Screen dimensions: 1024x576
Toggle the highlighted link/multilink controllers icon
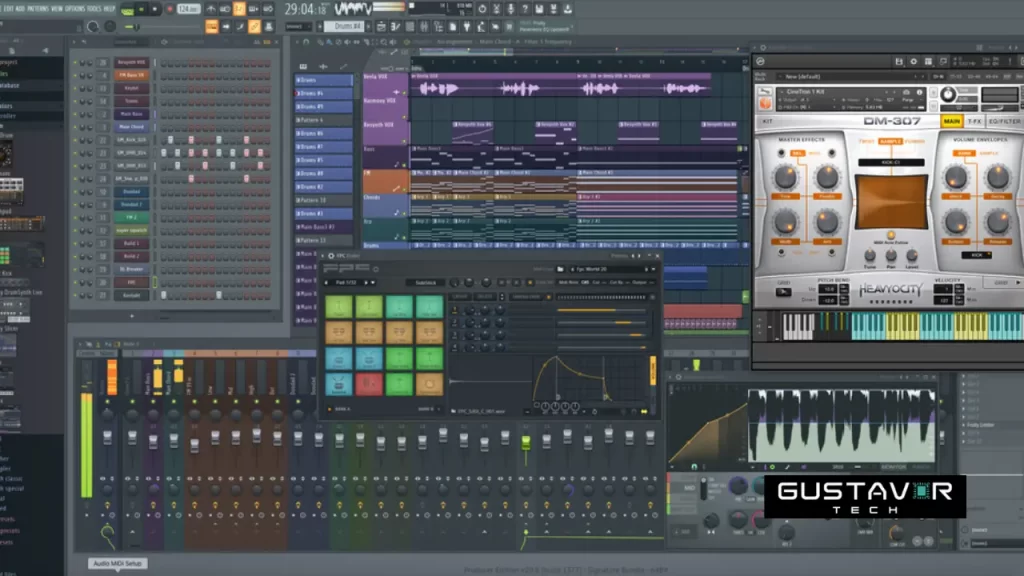coord(254,26)
